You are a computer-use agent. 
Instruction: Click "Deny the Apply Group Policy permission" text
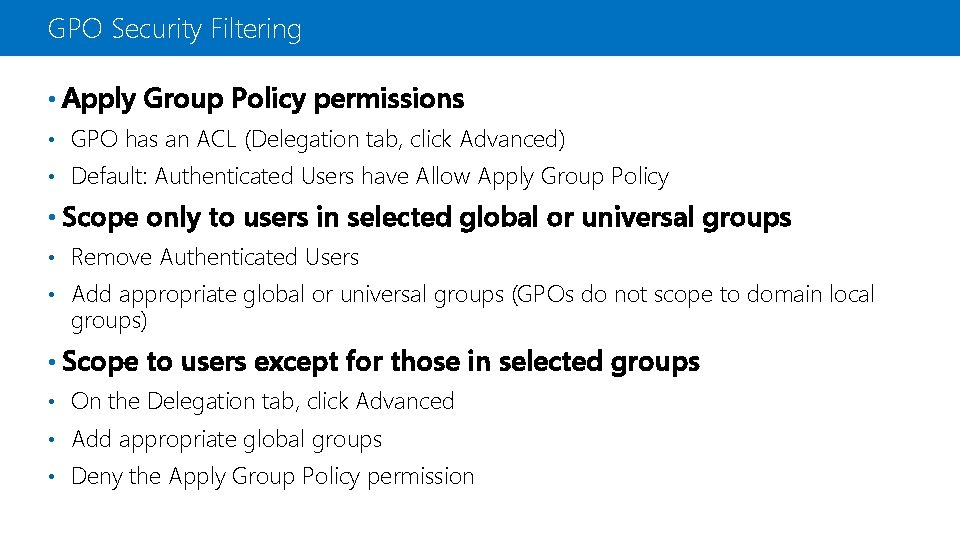(x=272, y=477)
